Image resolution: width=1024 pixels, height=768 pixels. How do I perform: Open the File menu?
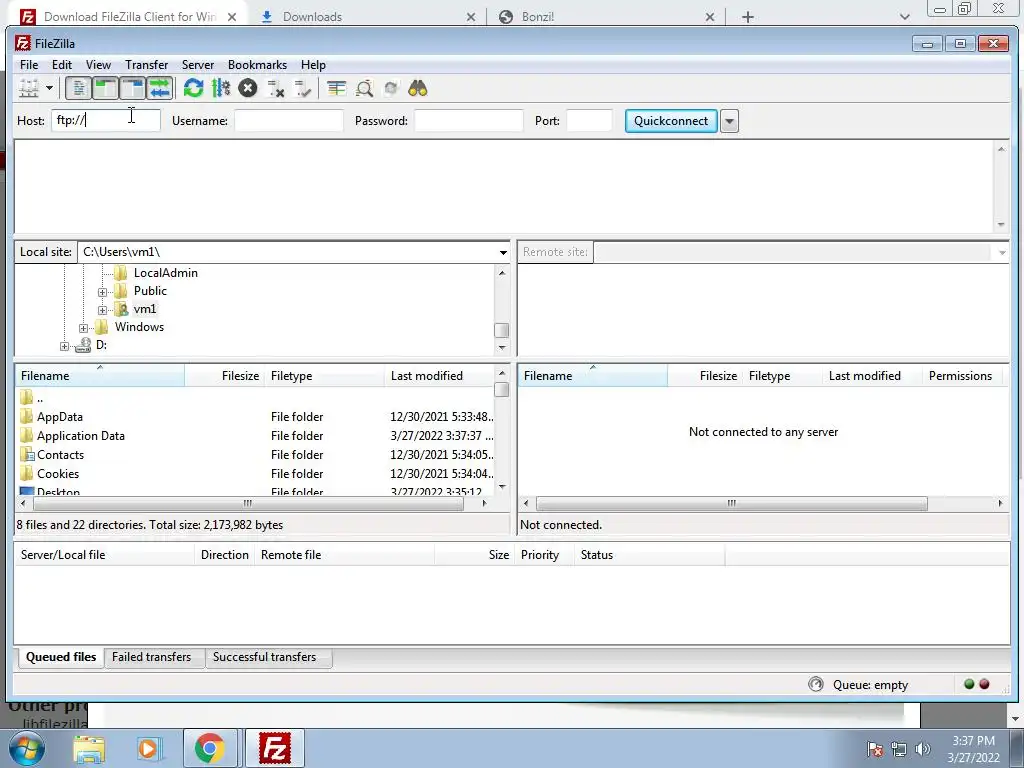(x=29, y=65)
